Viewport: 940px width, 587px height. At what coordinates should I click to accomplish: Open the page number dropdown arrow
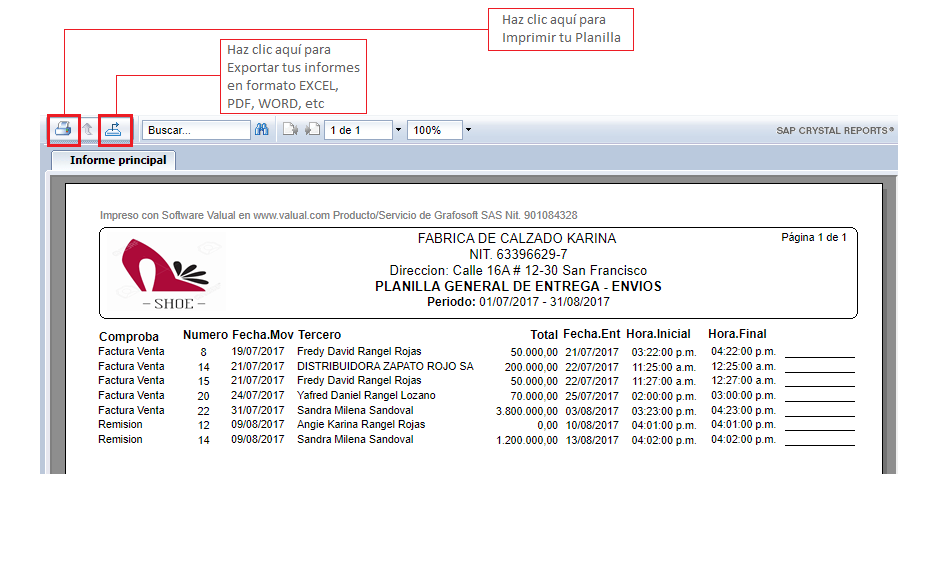398,130
